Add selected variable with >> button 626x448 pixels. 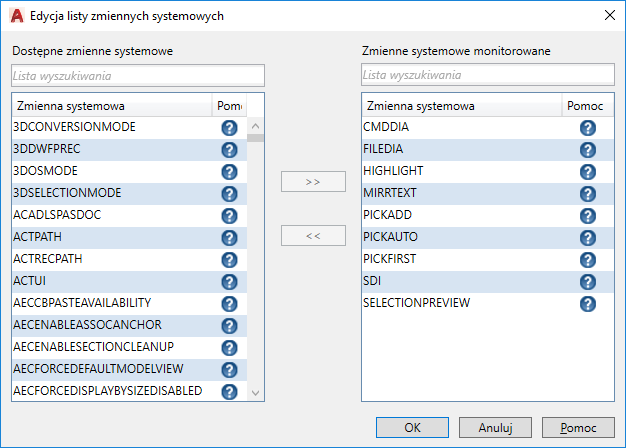click(313, 182)
